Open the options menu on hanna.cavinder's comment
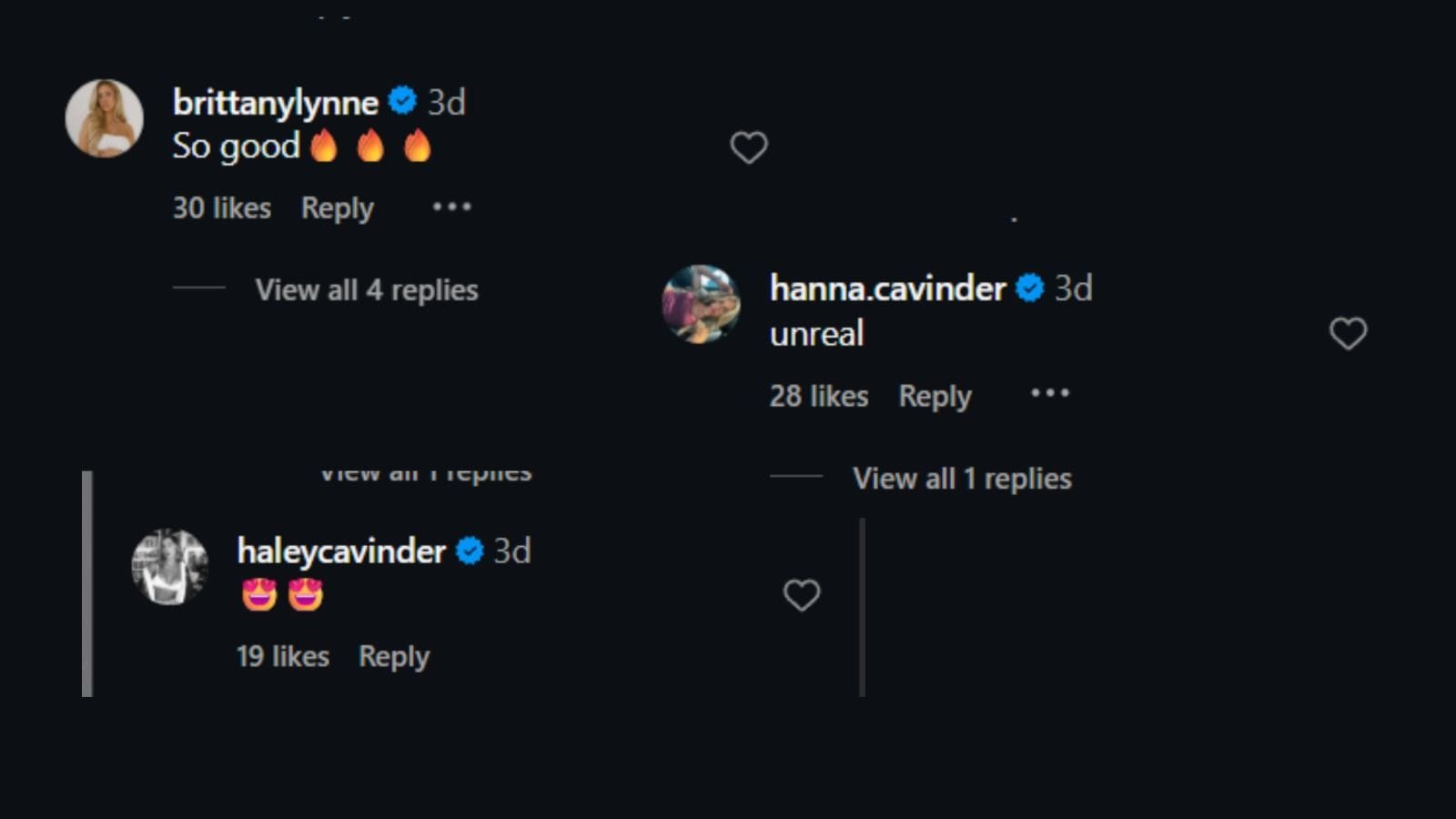The image size is (1456, 819). (x=1049, y=393)
